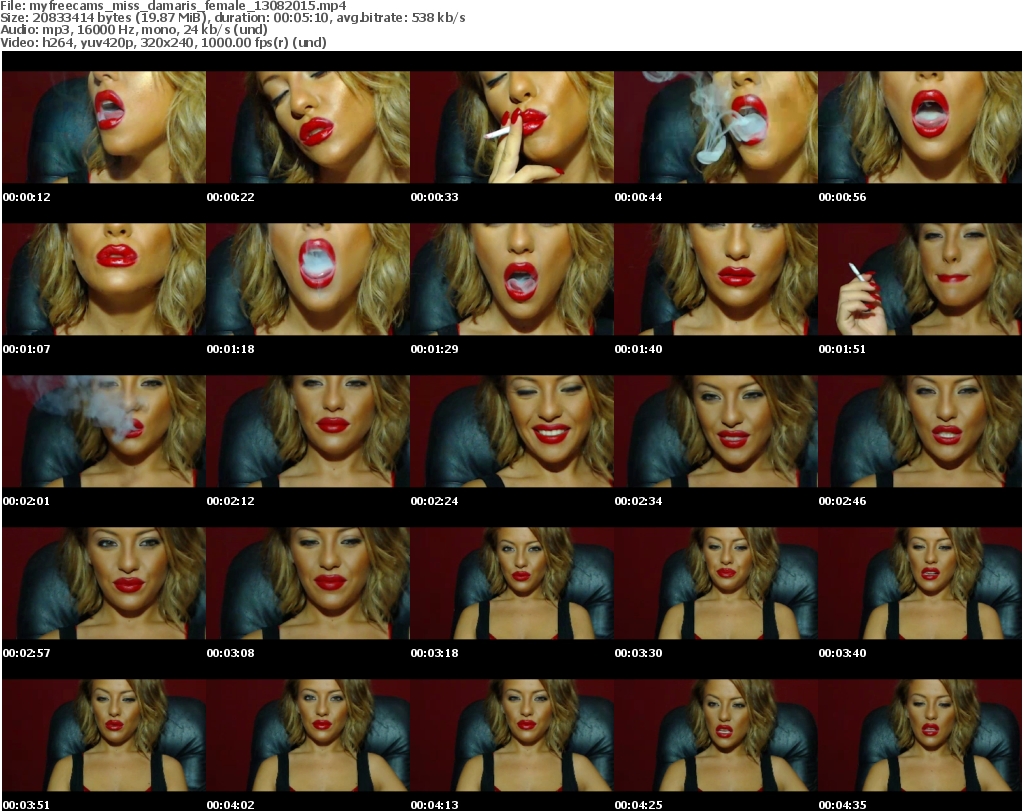
Task: Select the thumbnail timestamped 00:01:07
Action: pyautogui.click(x=104, y=279)
